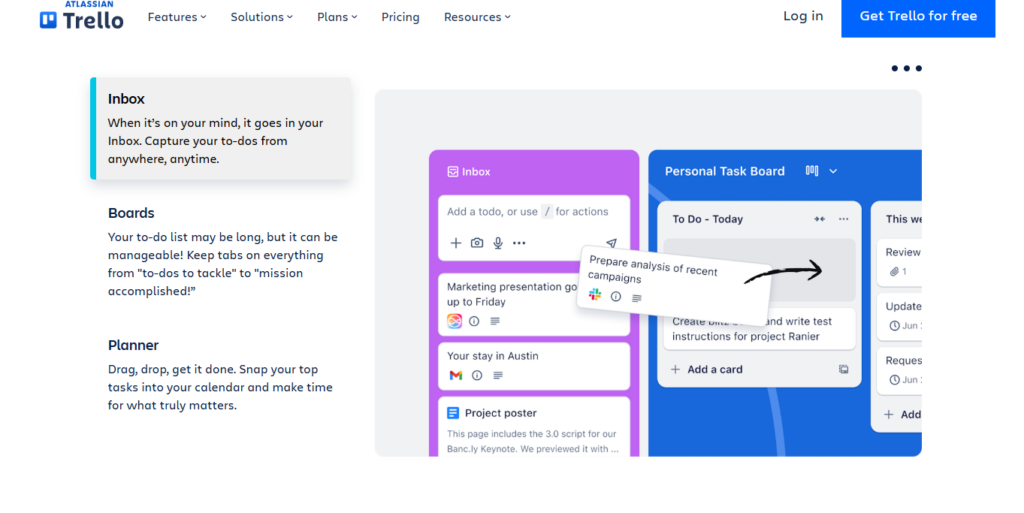
Task: Expand the Resources dropdown menu
Action: pos(477,17)
